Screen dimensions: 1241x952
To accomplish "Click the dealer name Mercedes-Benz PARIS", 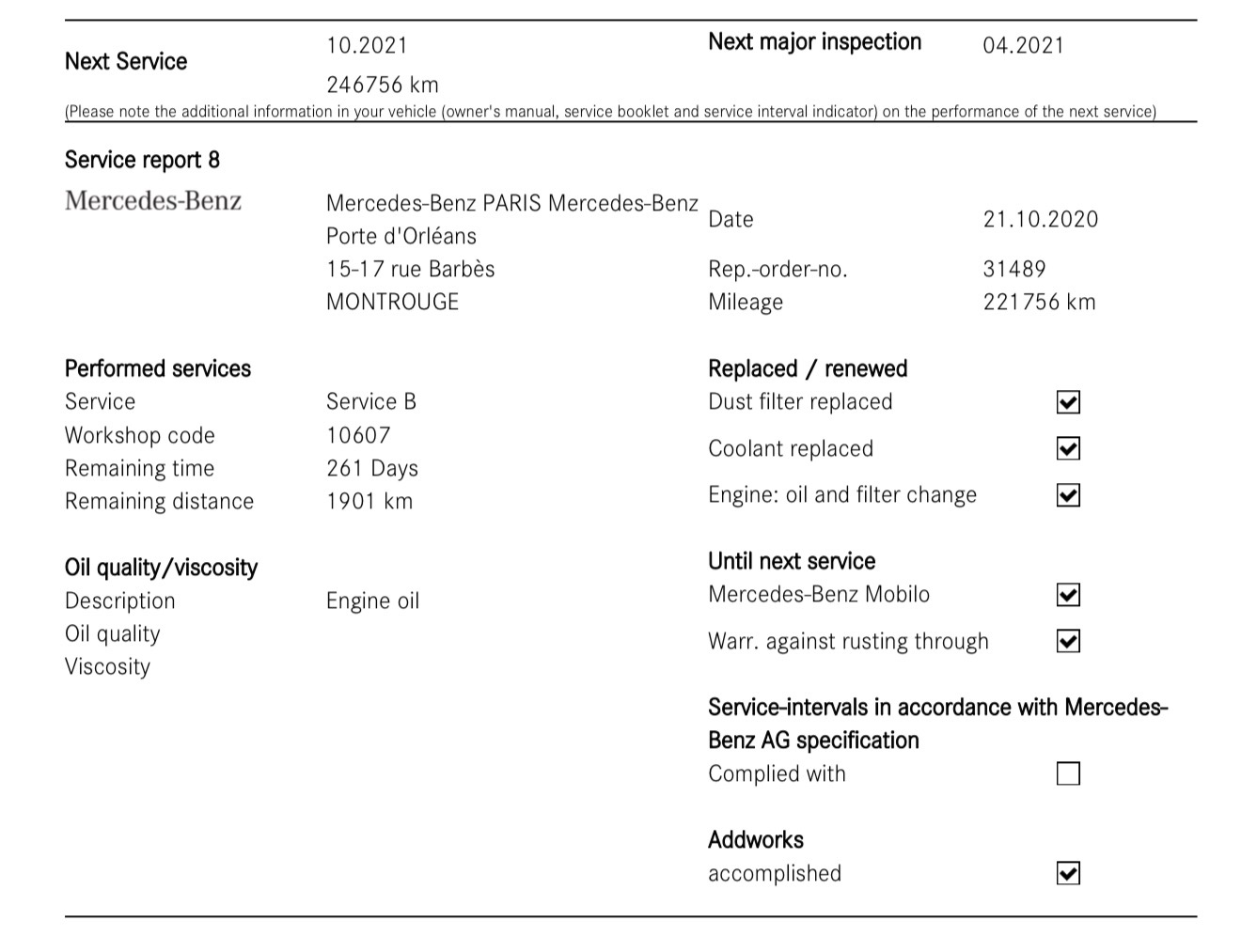I will click(x=433, y=203).
